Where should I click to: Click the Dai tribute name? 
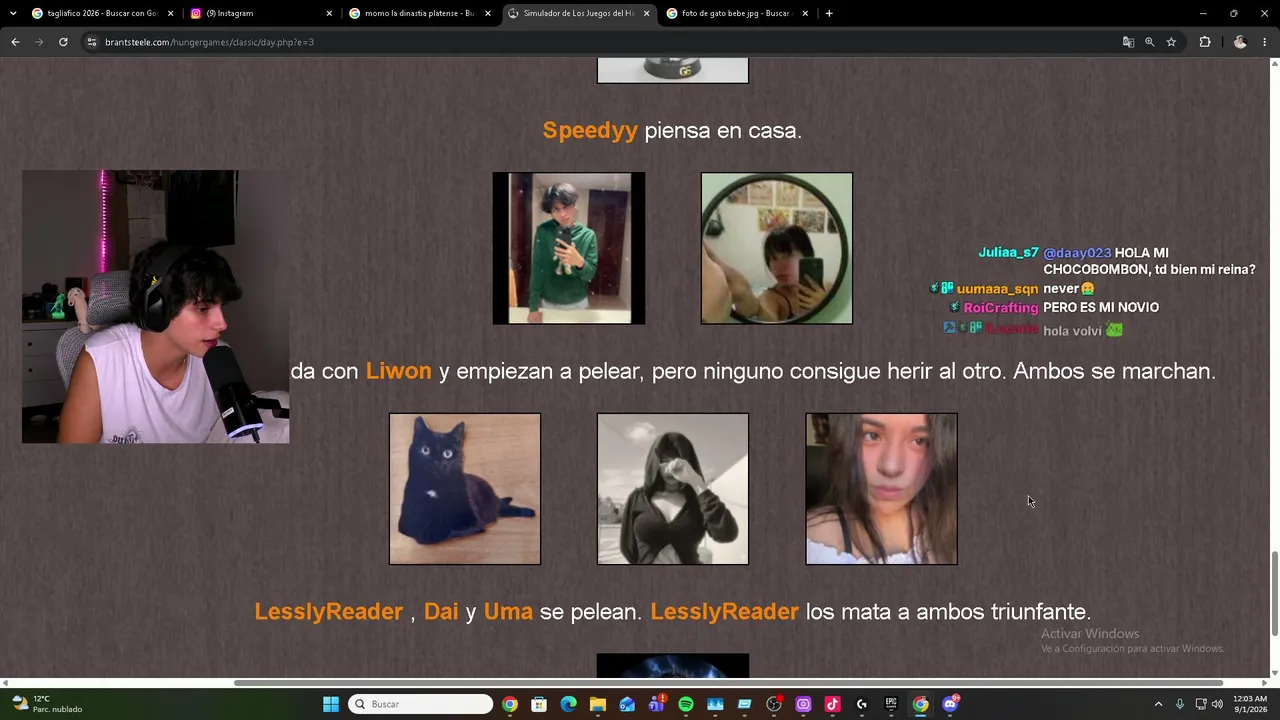click(441, 612)
